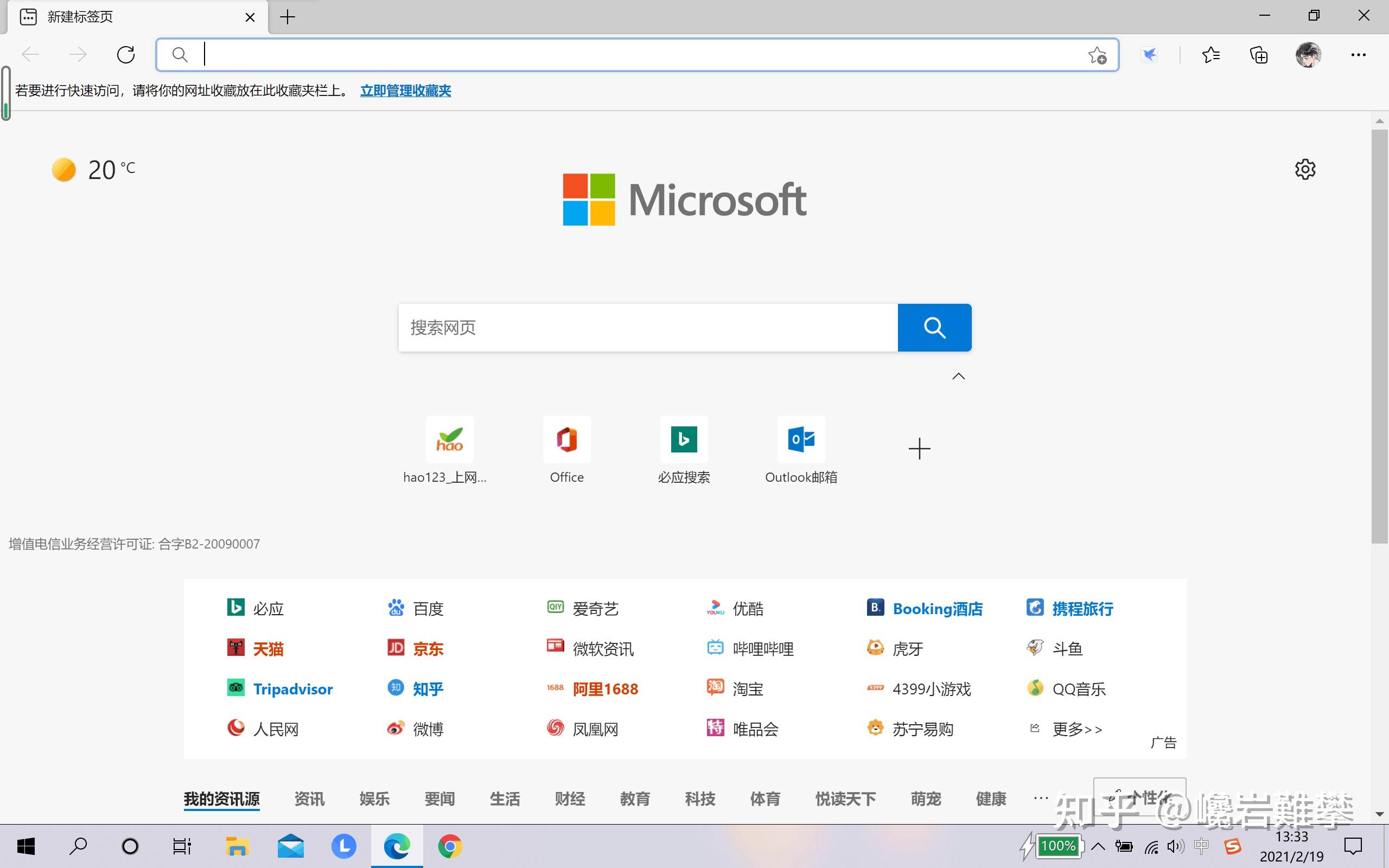This screenshot has width=1389, height=868.
Task: Select the 新建标签页 browser tab
Action: (x=138, y=17)
